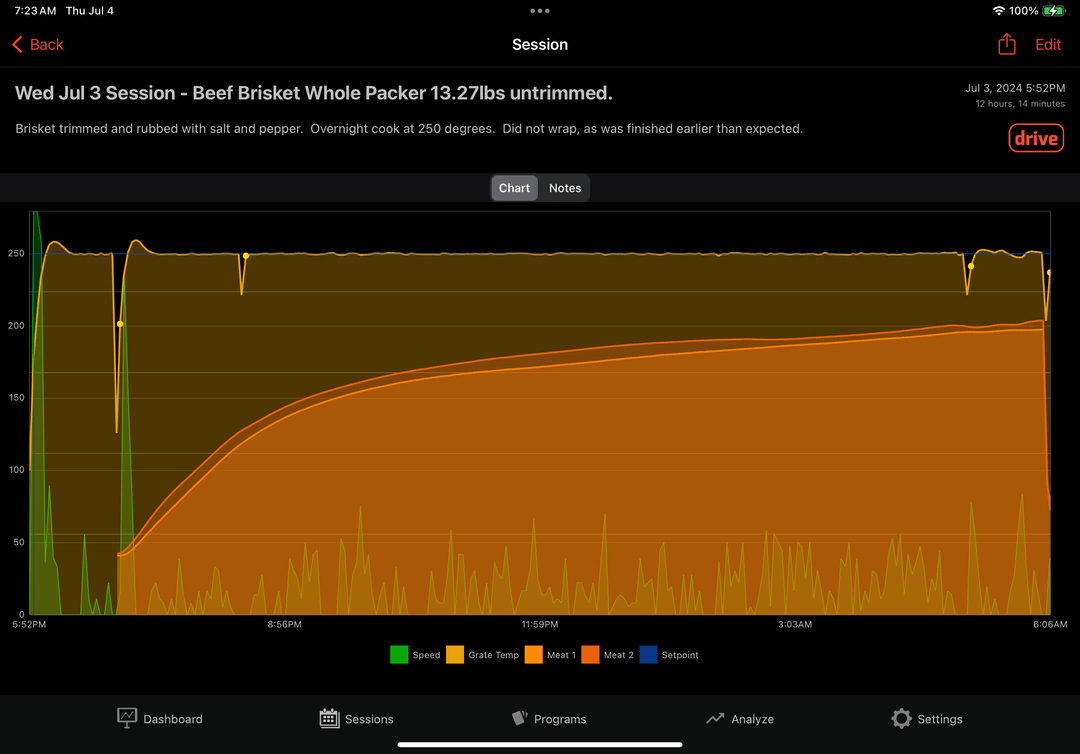Open the Analyze trend icon

[715, 718]
